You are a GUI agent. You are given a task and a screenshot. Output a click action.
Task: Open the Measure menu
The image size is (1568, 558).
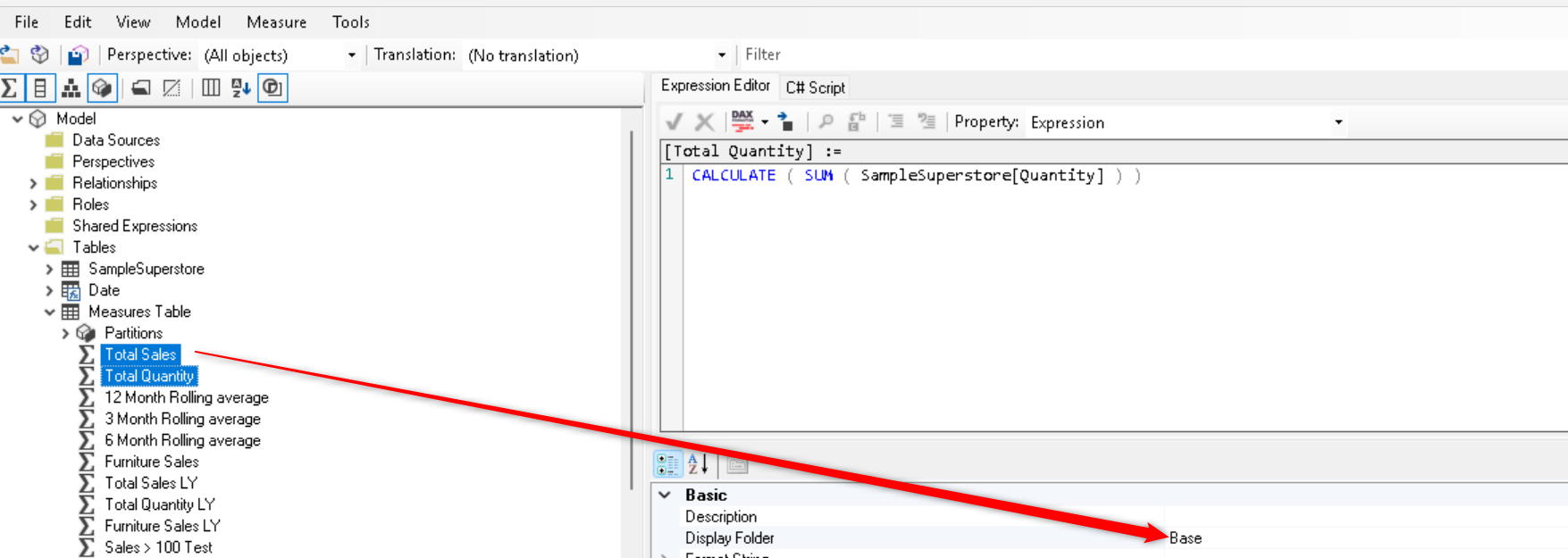[277, 22]
